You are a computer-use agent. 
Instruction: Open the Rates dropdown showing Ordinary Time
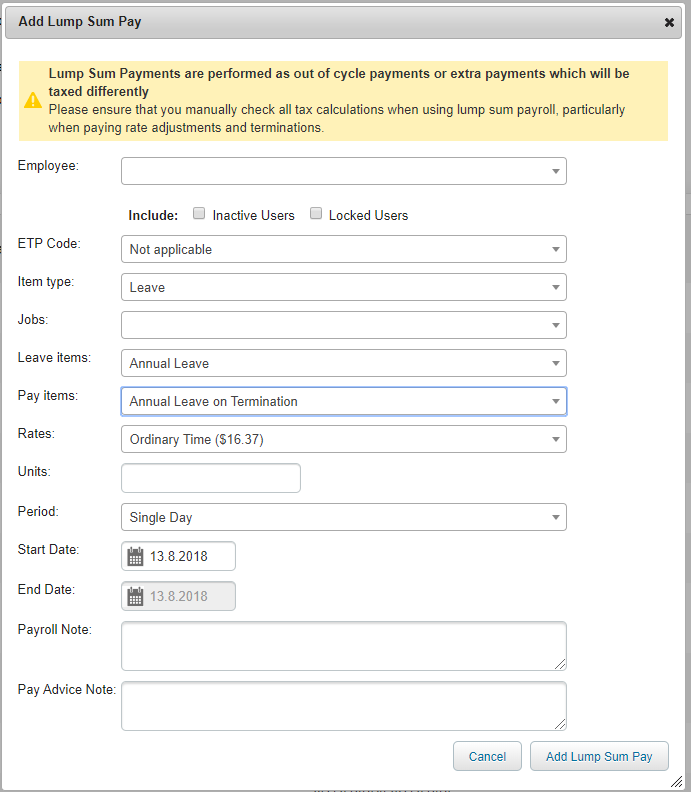point(343,439)
